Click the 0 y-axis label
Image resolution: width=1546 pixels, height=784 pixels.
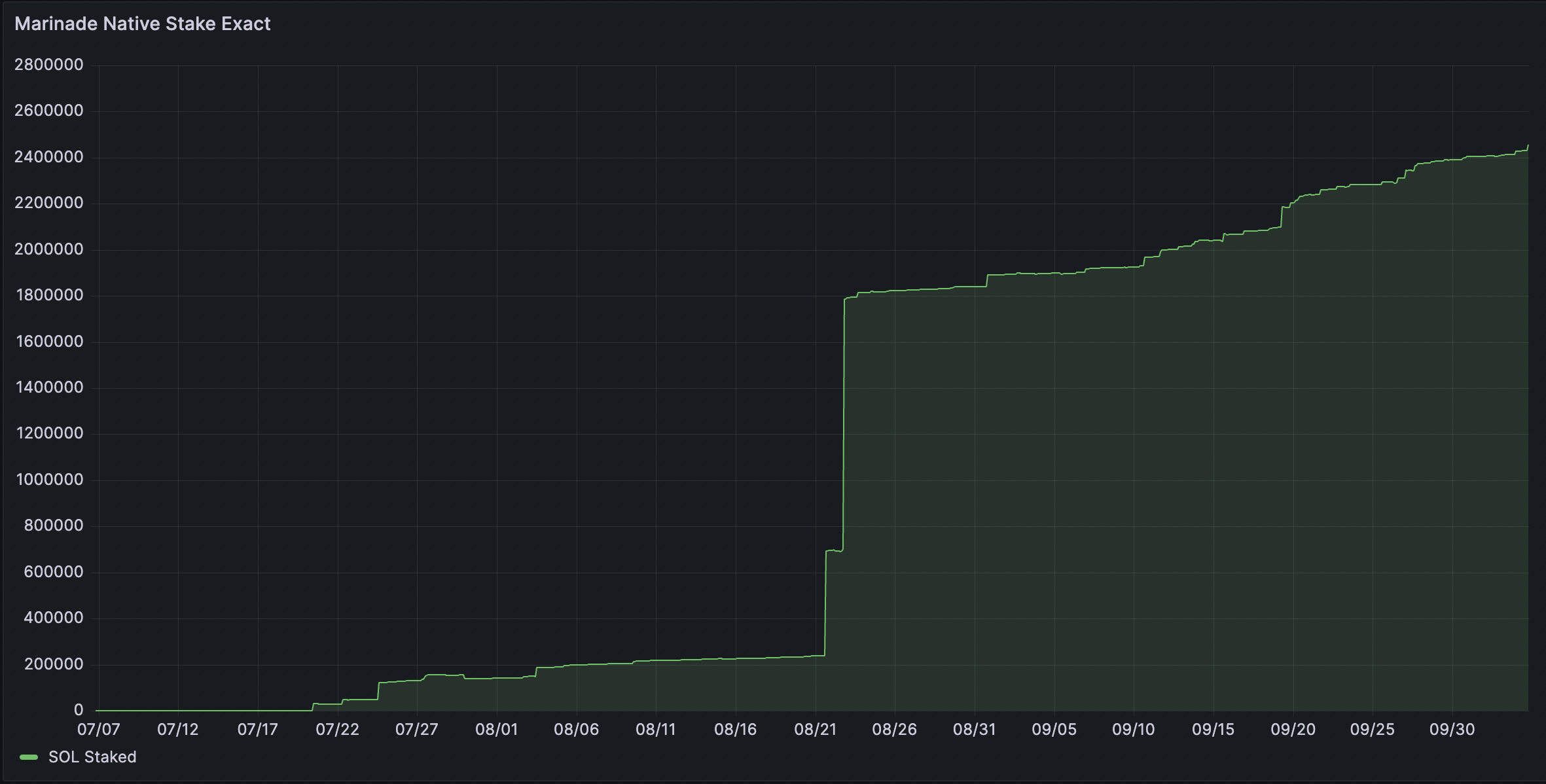point(79,710)
